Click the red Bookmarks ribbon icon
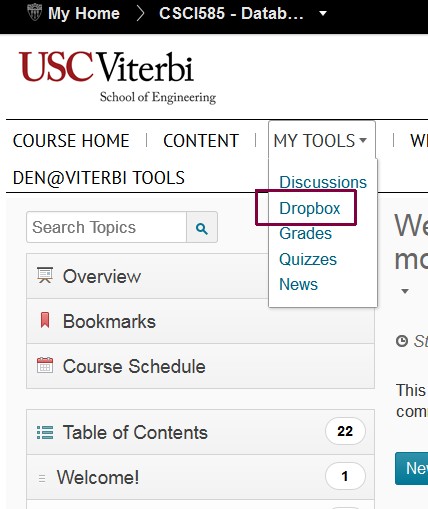This screenshot has height=509, width=428. [x=45, y=320]
